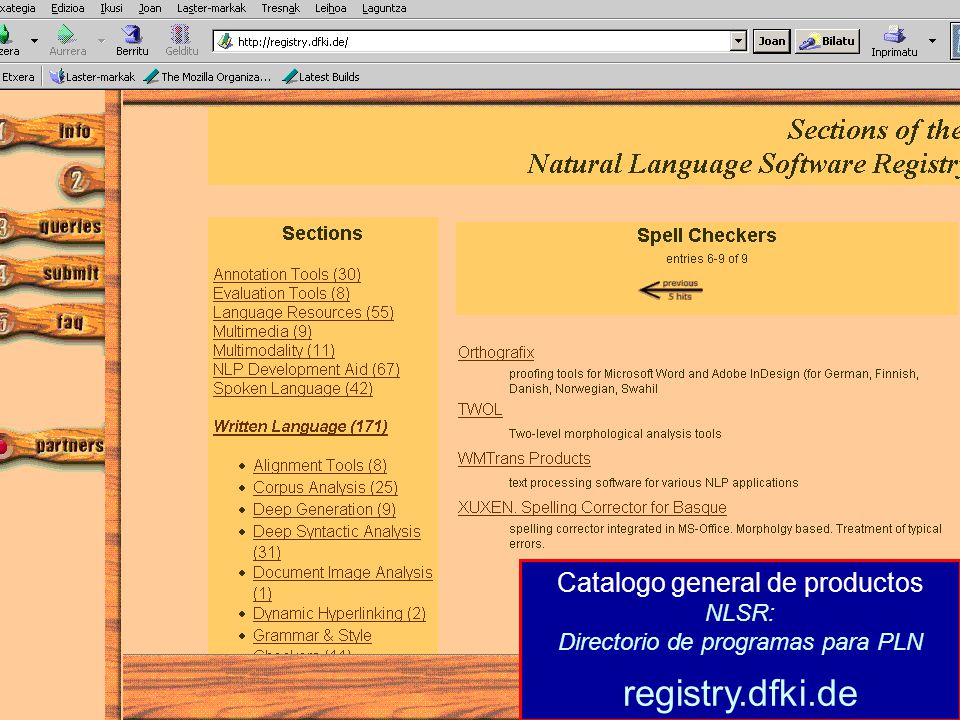This screenshot has width=960, height=720.
Task: Focus the URL address field
Action: [x=481, y=42]
